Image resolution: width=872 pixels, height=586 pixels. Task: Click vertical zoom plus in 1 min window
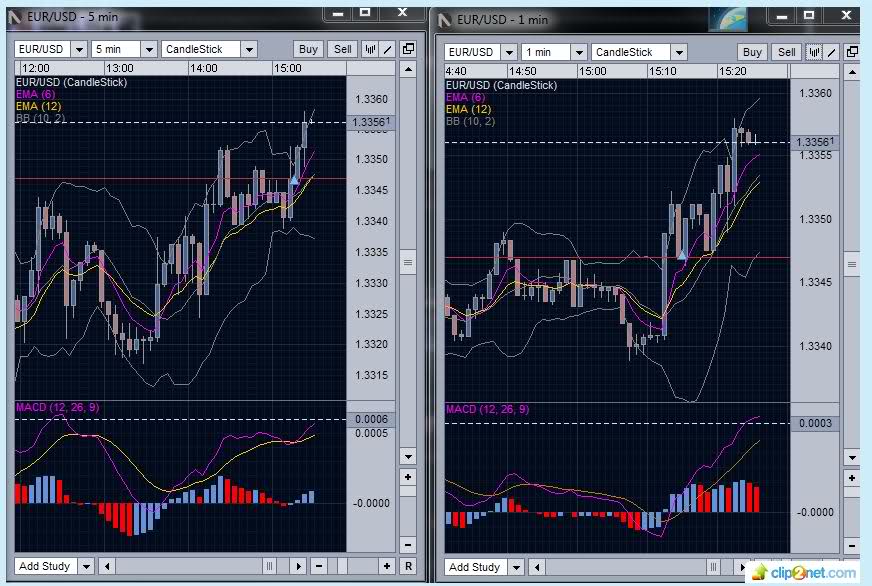tap(852, 478)
